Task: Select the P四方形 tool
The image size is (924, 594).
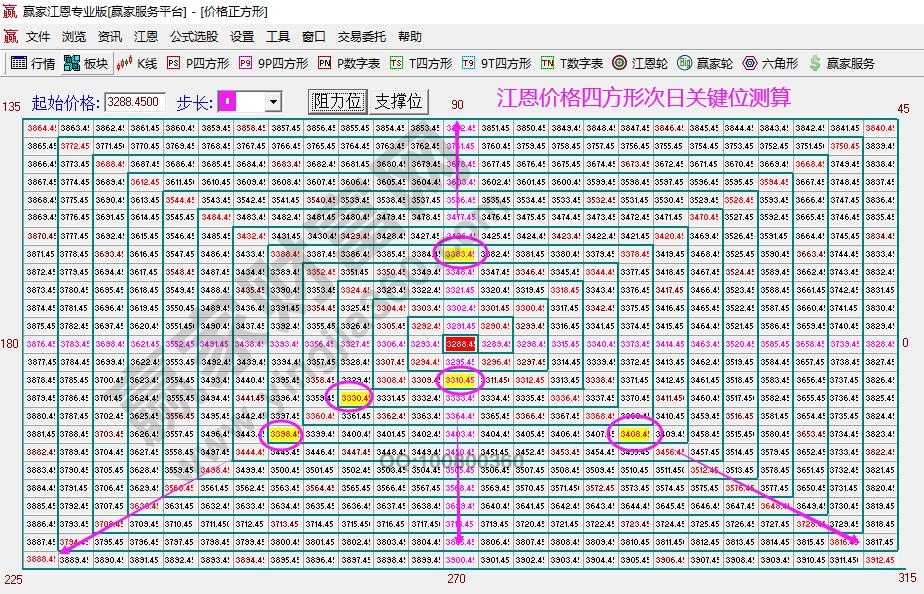Action: pos(190,61)
